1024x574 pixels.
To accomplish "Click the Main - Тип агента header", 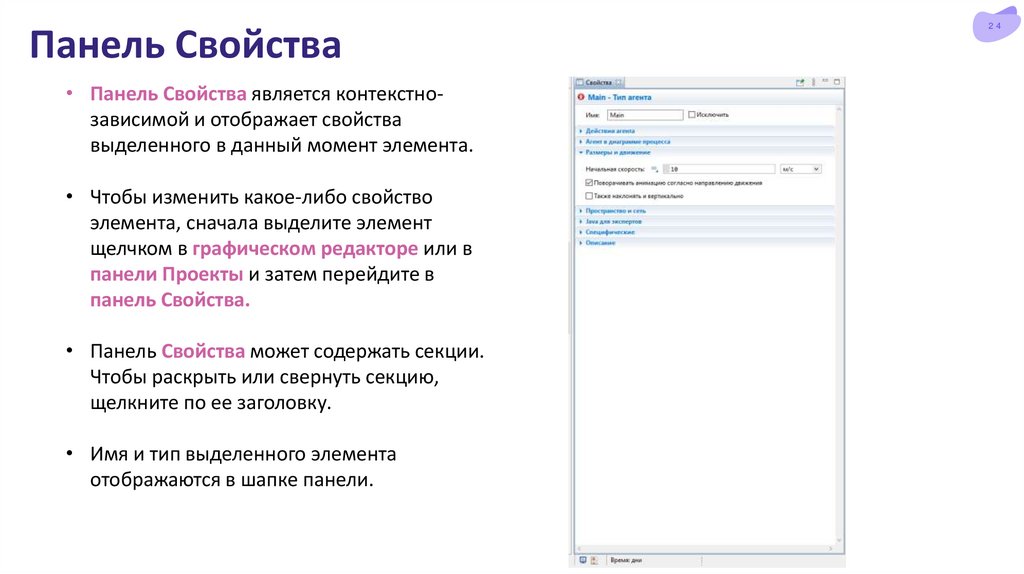I will [x=619, y=97].
